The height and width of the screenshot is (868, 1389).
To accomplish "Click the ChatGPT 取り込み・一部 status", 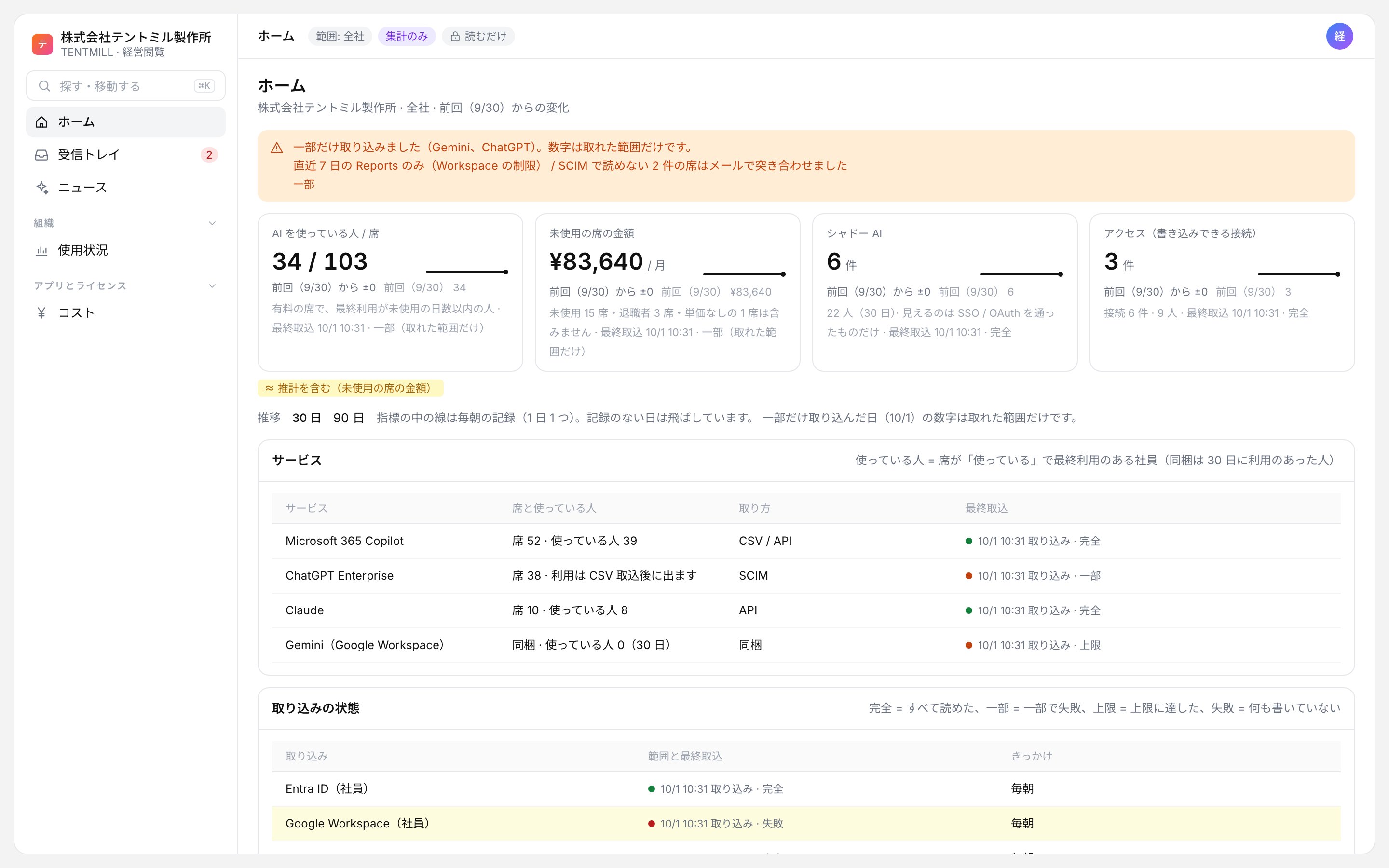I will [1033, 576].
